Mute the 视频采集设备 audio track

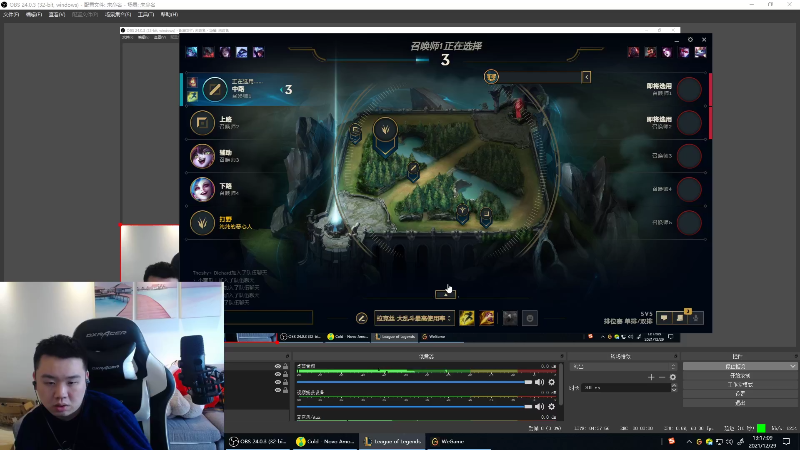point(539,407)
